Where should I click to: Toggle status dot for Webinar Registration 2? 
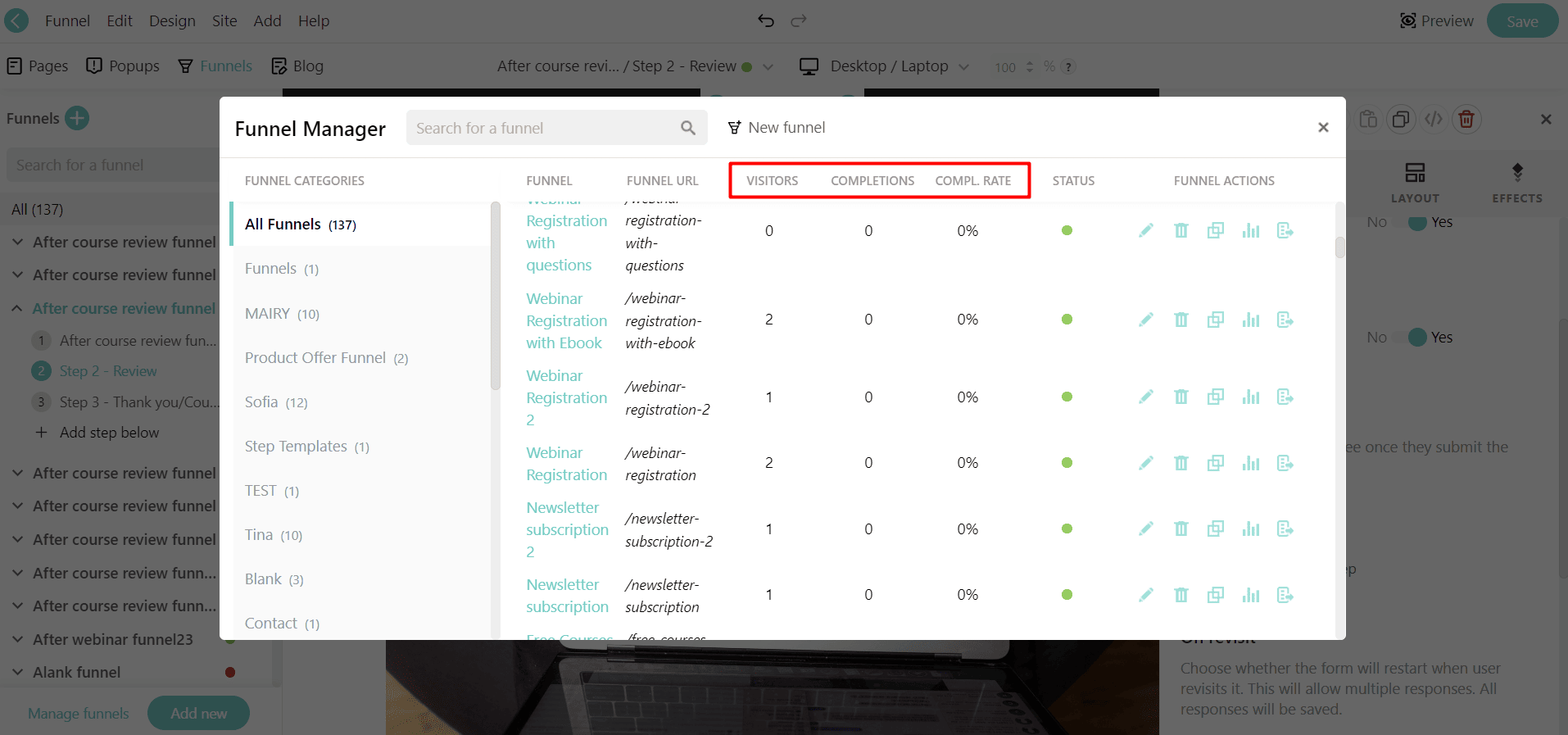pos(1067,397)
